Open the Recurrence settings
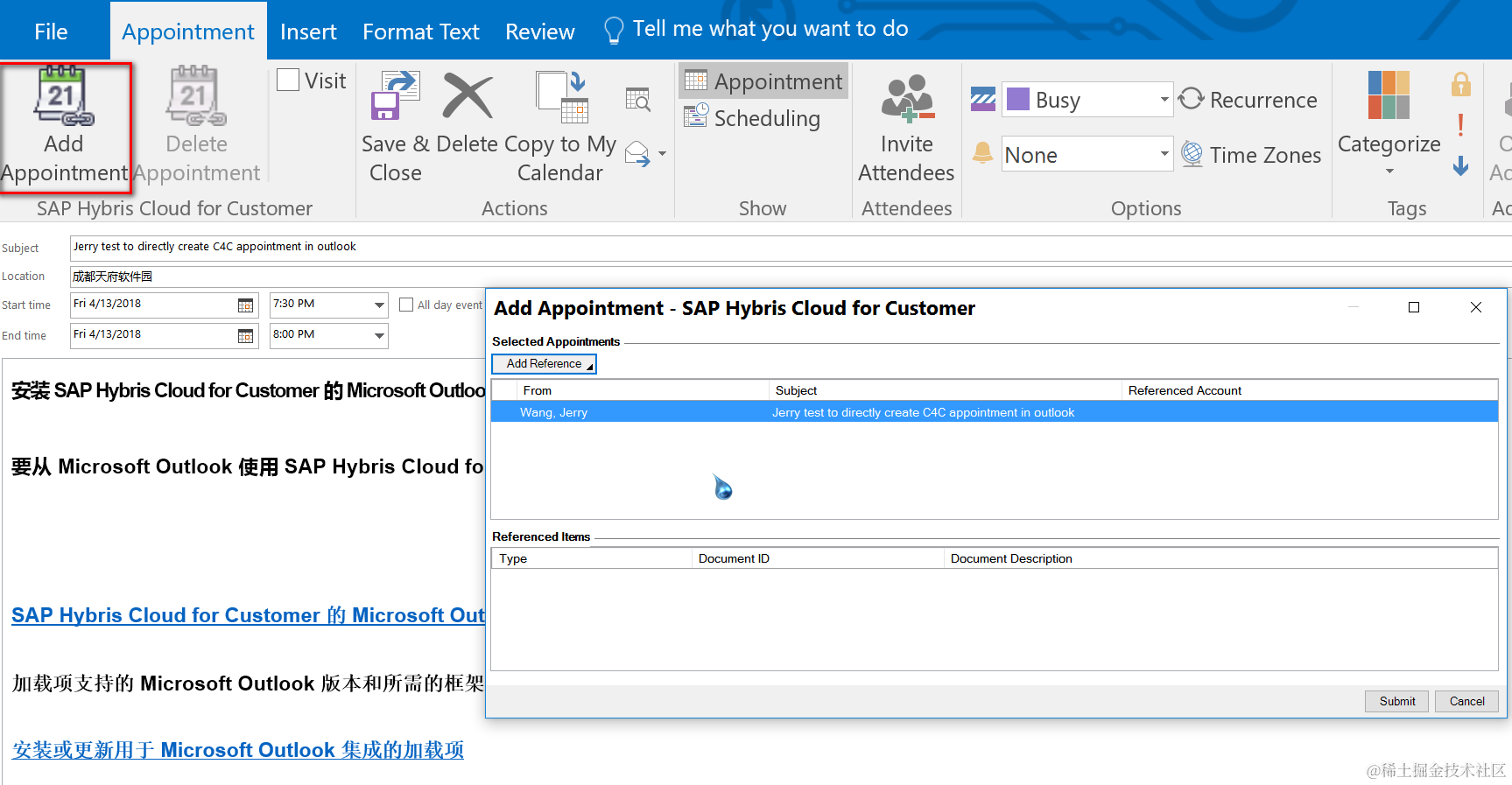This screenshot has height=785, width=1512. pyautogui.click(x=1248, y=100)
